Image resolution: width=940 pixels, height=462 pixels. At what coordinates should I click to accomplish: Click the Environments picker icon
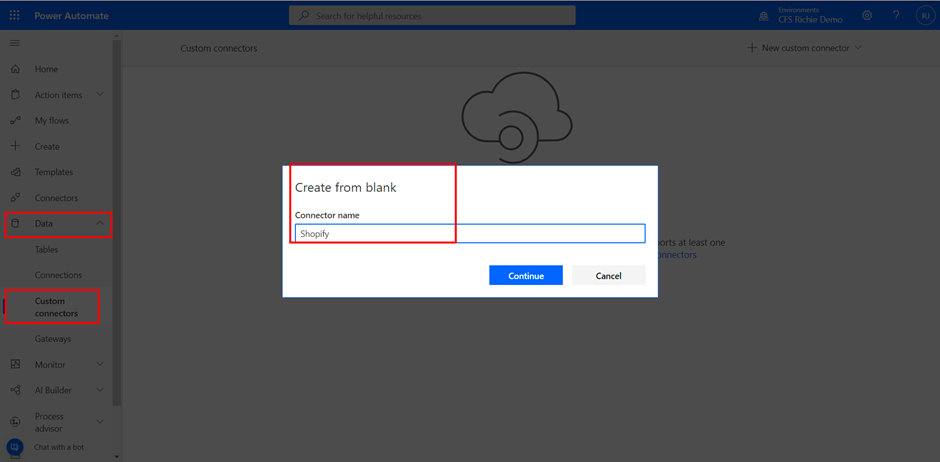click(x=764, y=16)
